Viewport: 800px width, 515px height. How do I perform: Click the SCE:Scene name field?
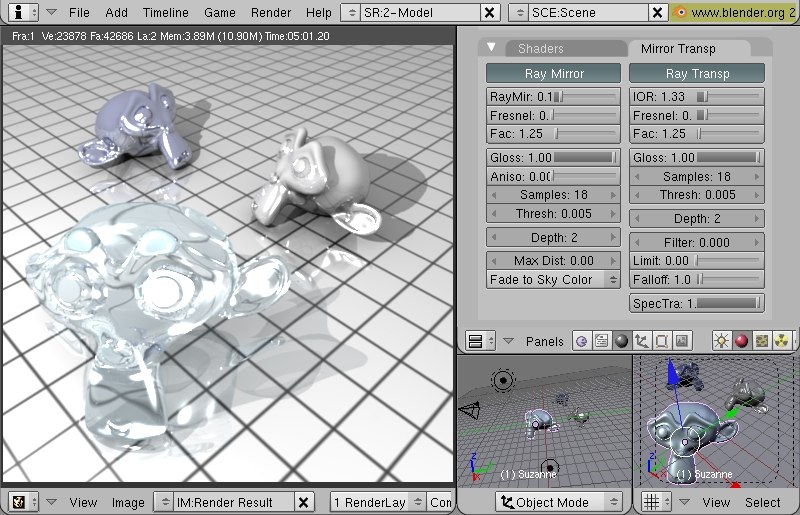(588, 12)
